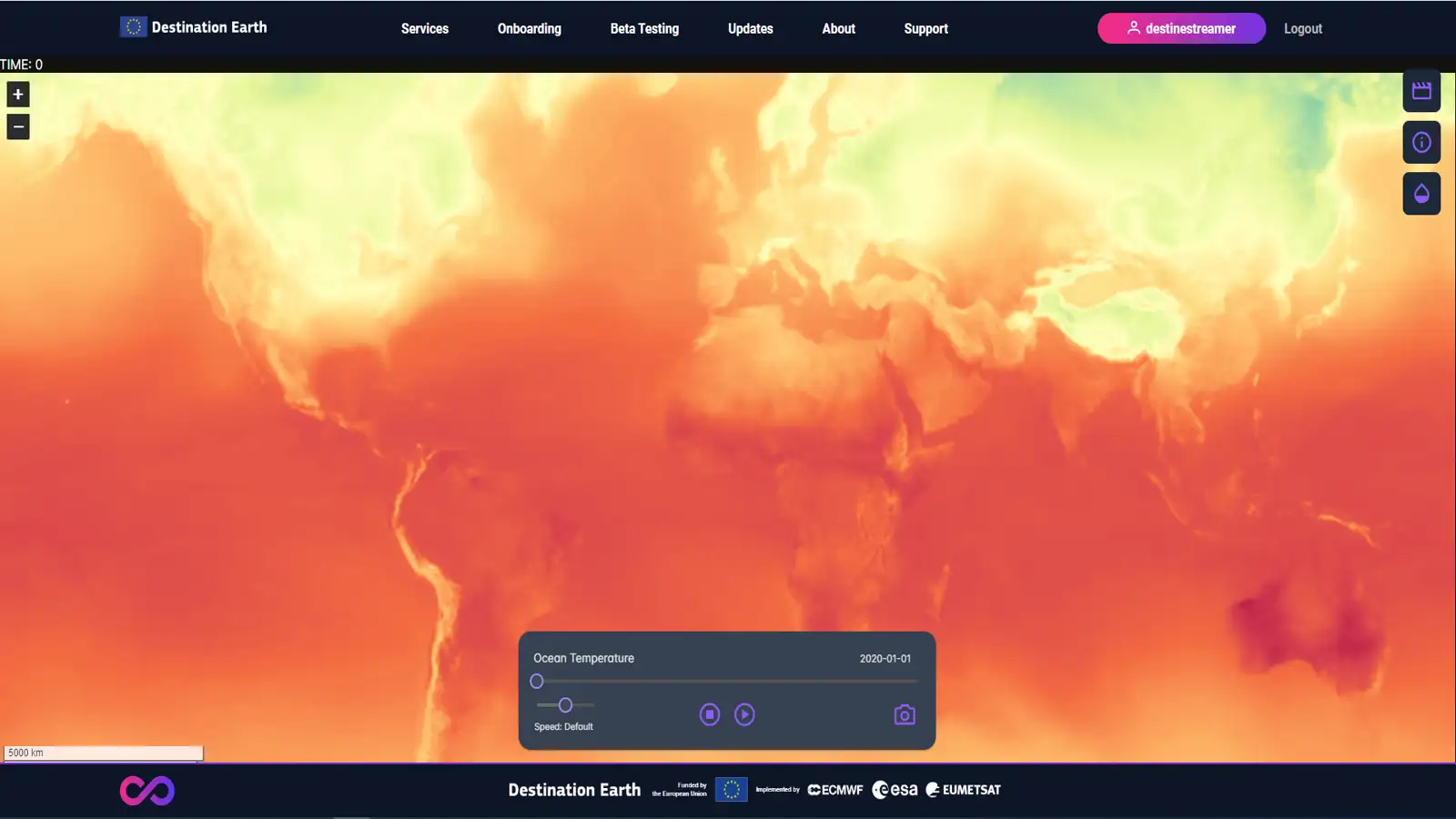The width and height of the screenshot is (1456, 819).
Task: Open the Updates menu item
Action: (x=750, y=29)
